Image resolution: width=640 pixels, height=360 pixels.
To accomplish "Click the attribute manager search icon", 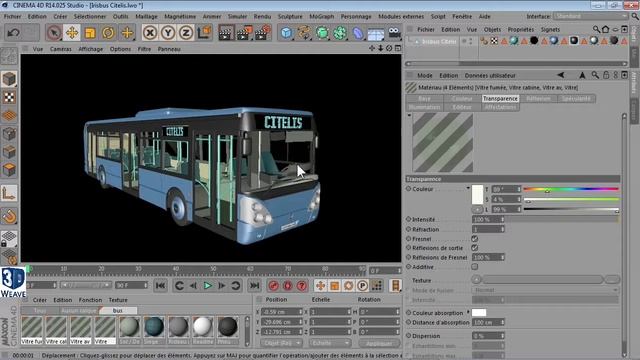I will click(595, 75).
